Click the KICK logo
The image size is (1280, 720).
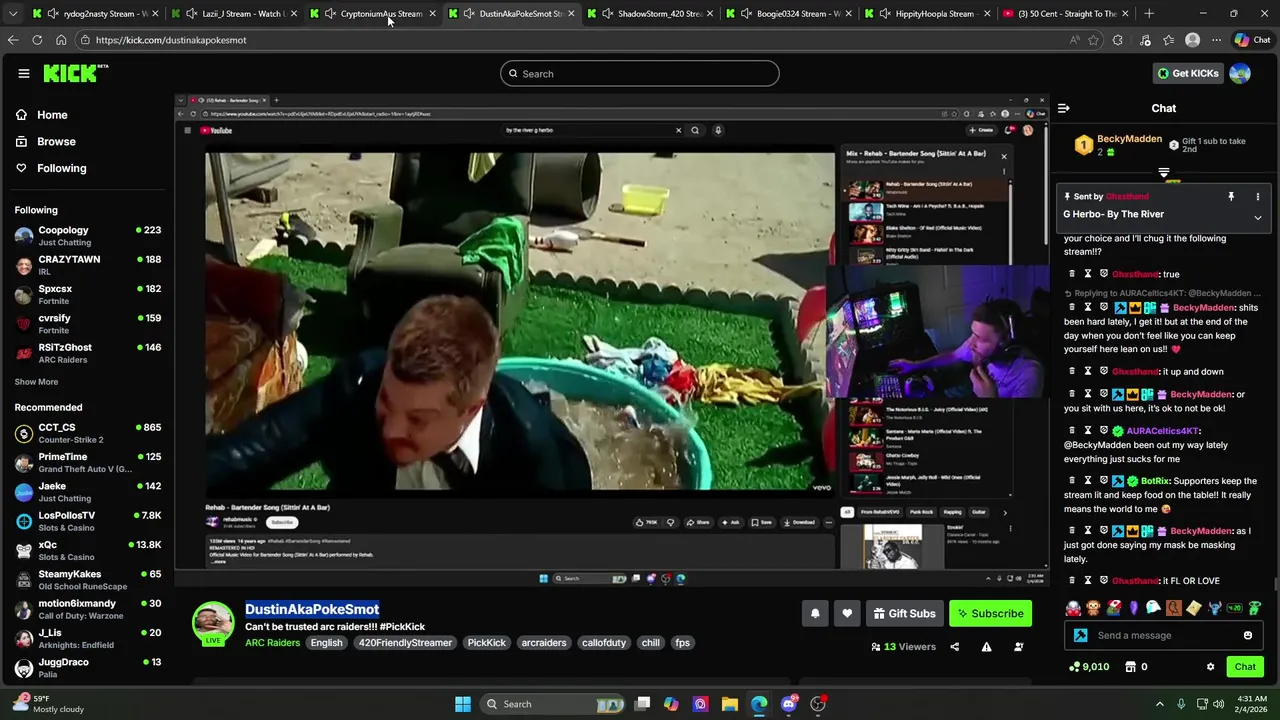point(75,73)
